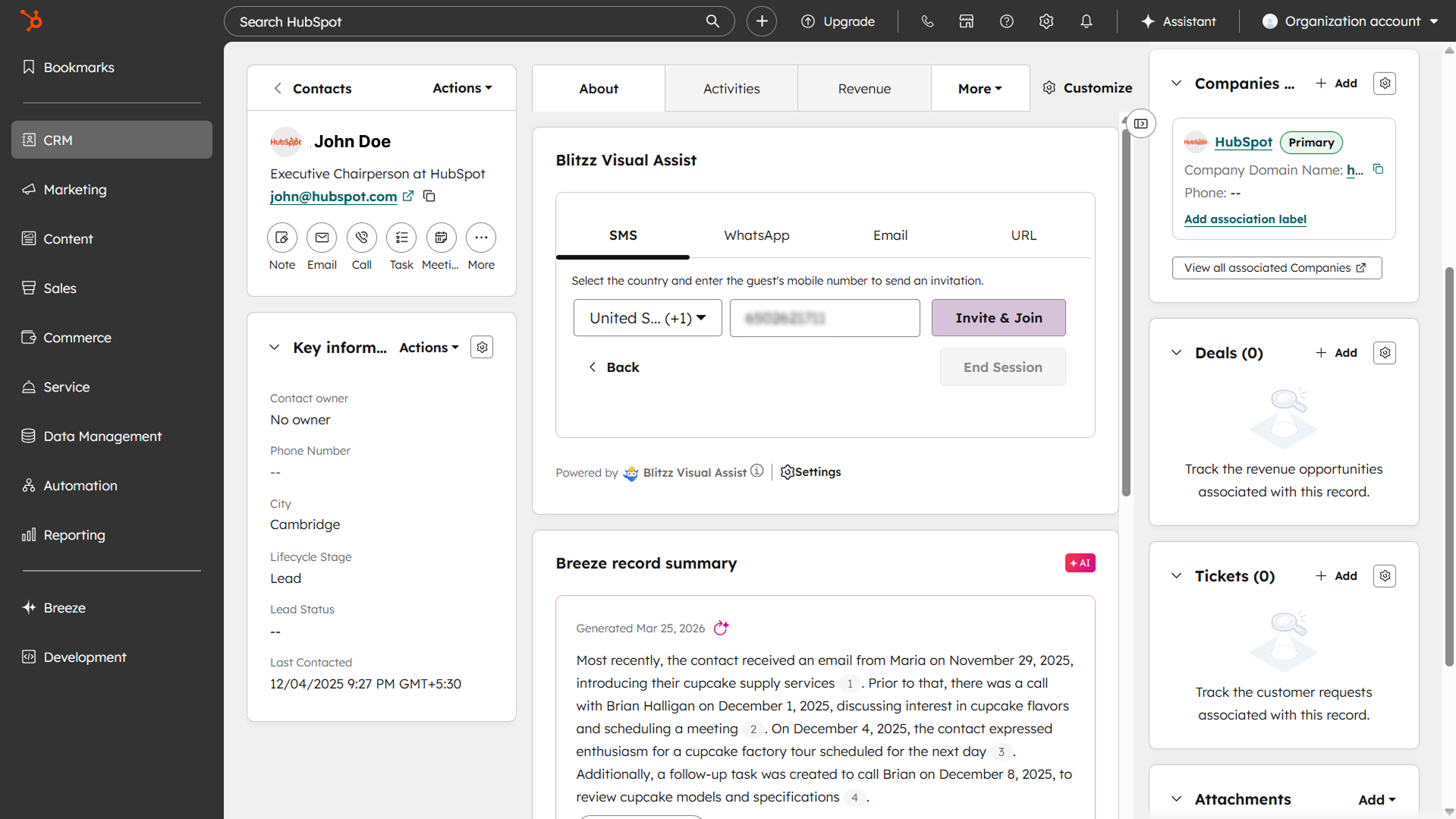Open the More tabs dropdown
Image resolution: width=1456 pixels, height=819 pixels.
click(980, 88)
